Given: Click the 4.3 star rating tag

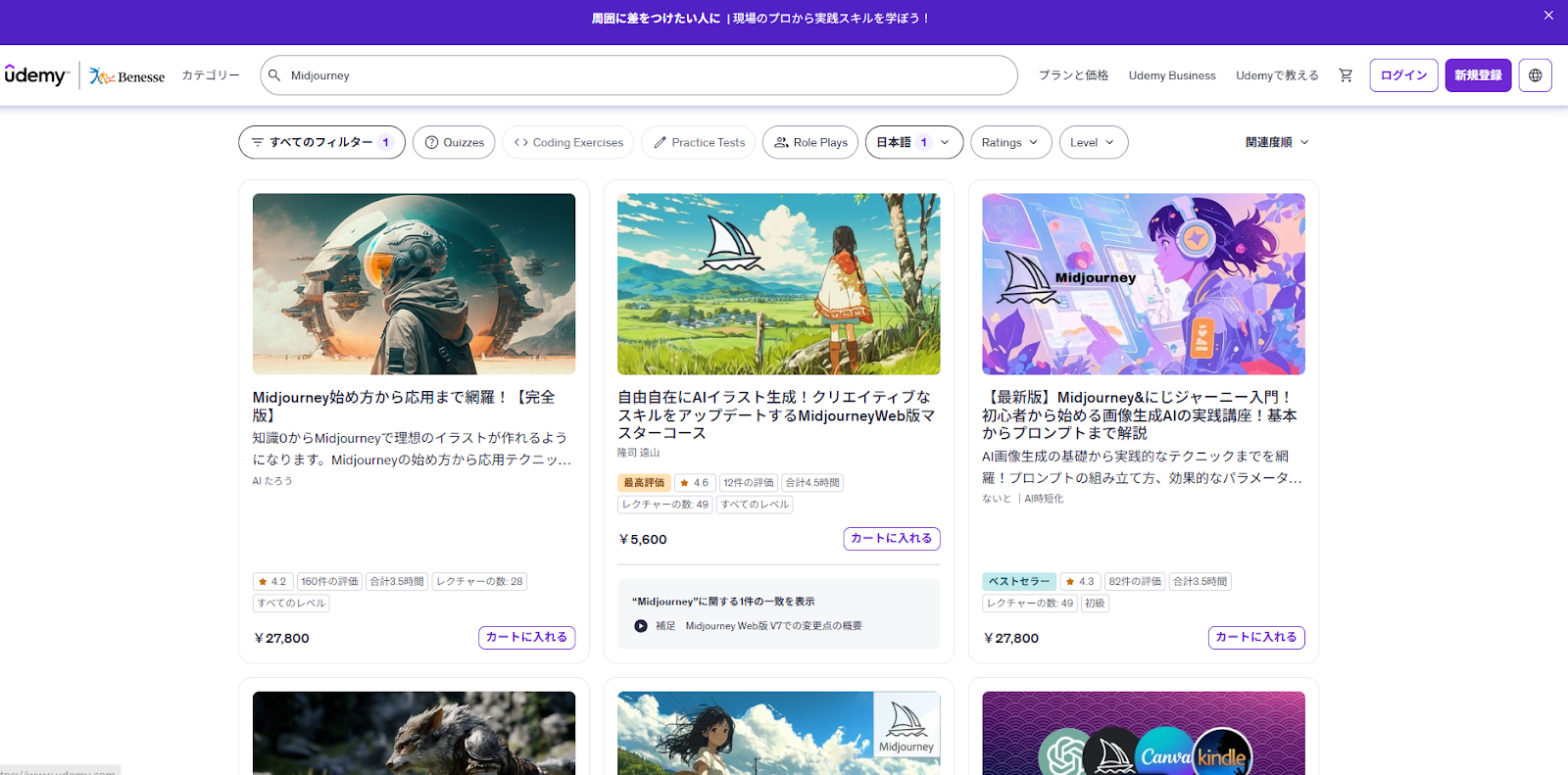Looking at the screenshot, I should click(x=1080, y=581).
